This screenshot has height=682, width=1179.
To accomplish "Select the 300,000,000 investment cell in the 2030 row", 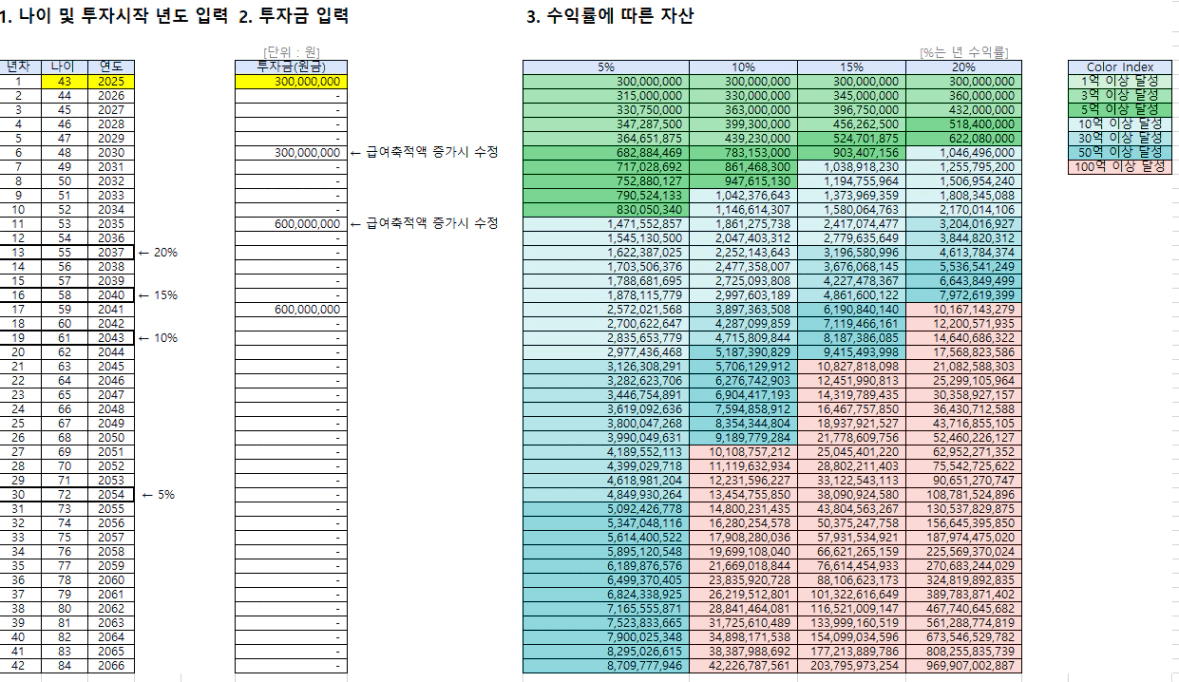I will click(x=291, y=153).
